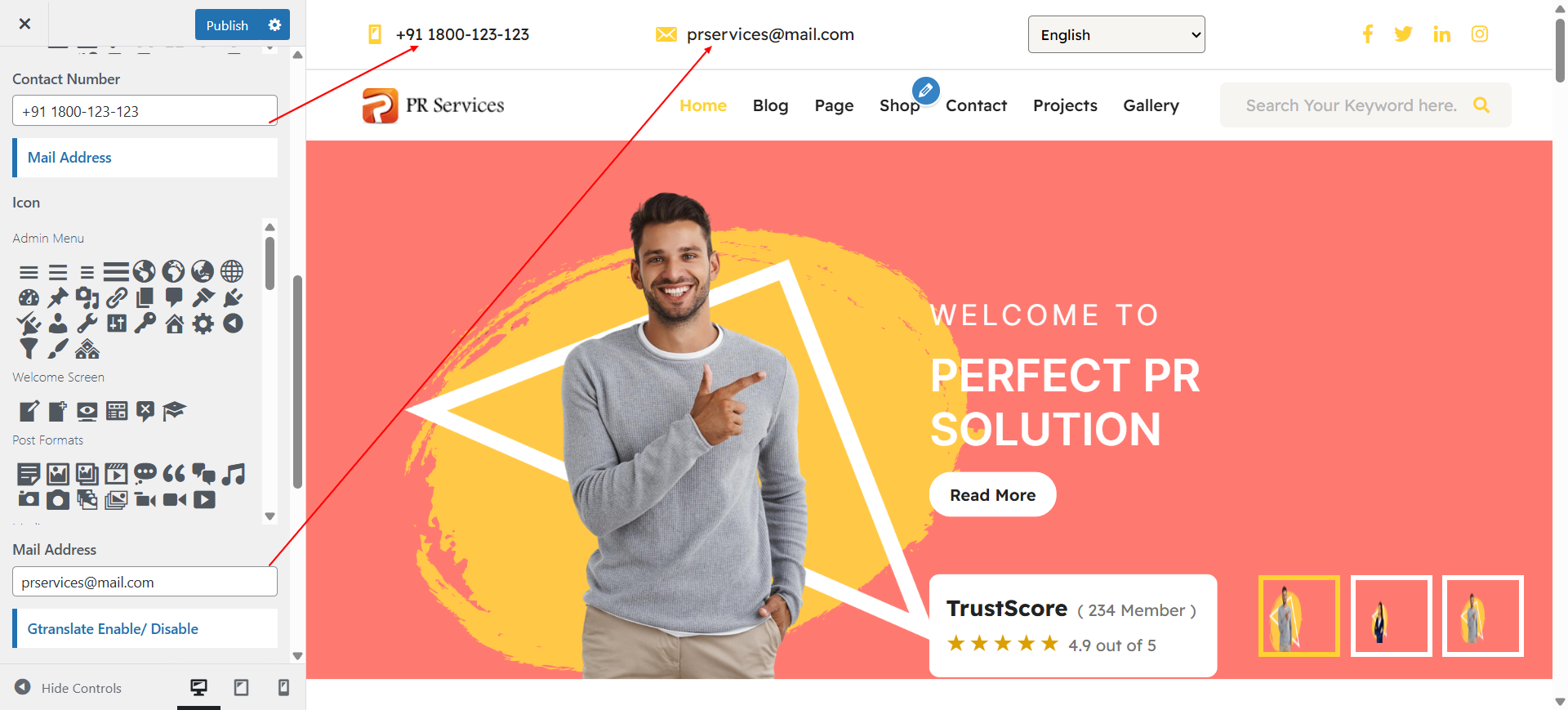Switch to tablet preview device
The height and width of the screenshot is (710, 1568).
point(241,688)
